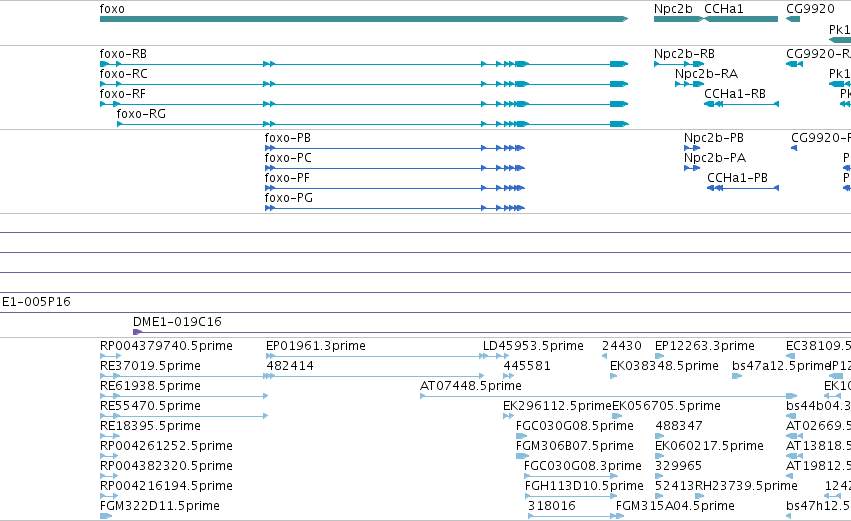Click the FGC030G08.3prime EST
The height and width of the screenshot is (521, 851).
[571, 476]
